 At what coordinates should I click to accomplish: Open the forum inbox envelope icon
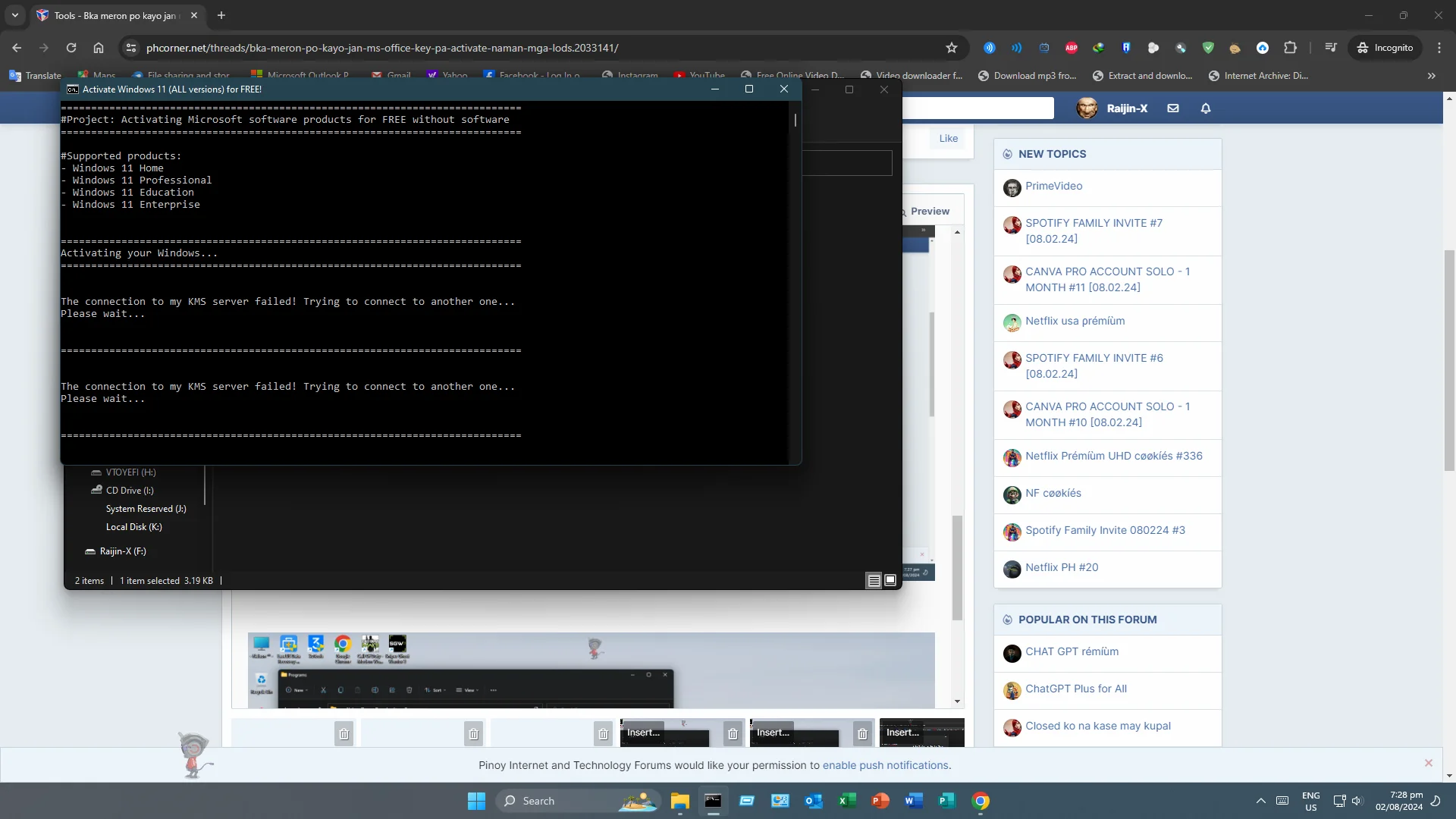click(1173, 108)
